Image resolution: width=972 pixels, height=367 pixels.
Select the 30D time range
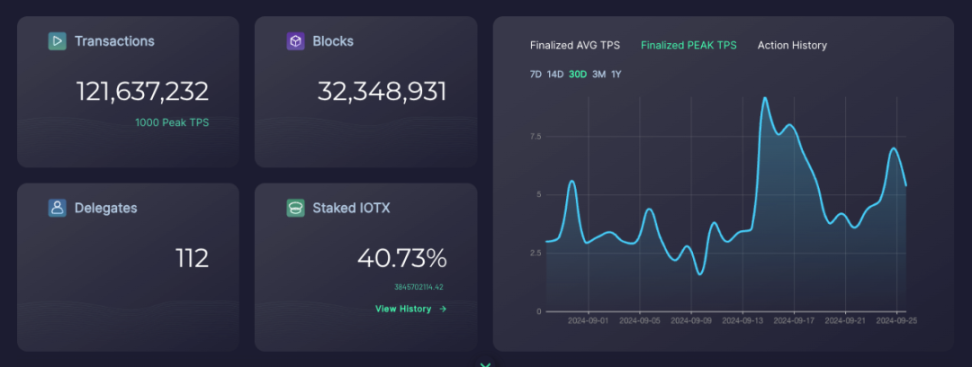coord(578,74)
